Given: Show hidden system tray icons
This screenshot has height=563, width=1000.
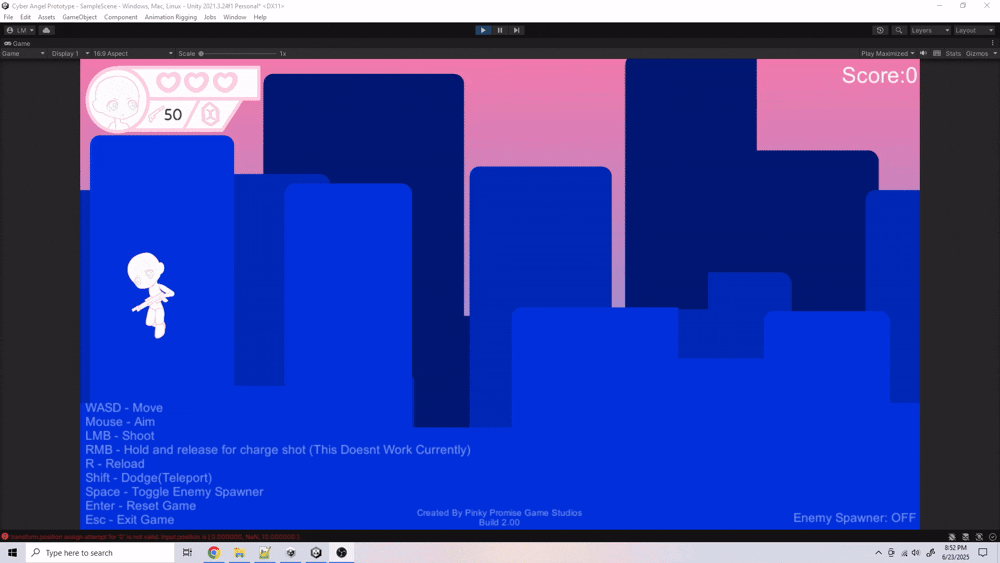Looking at the screenshot, I should point(878,553).
